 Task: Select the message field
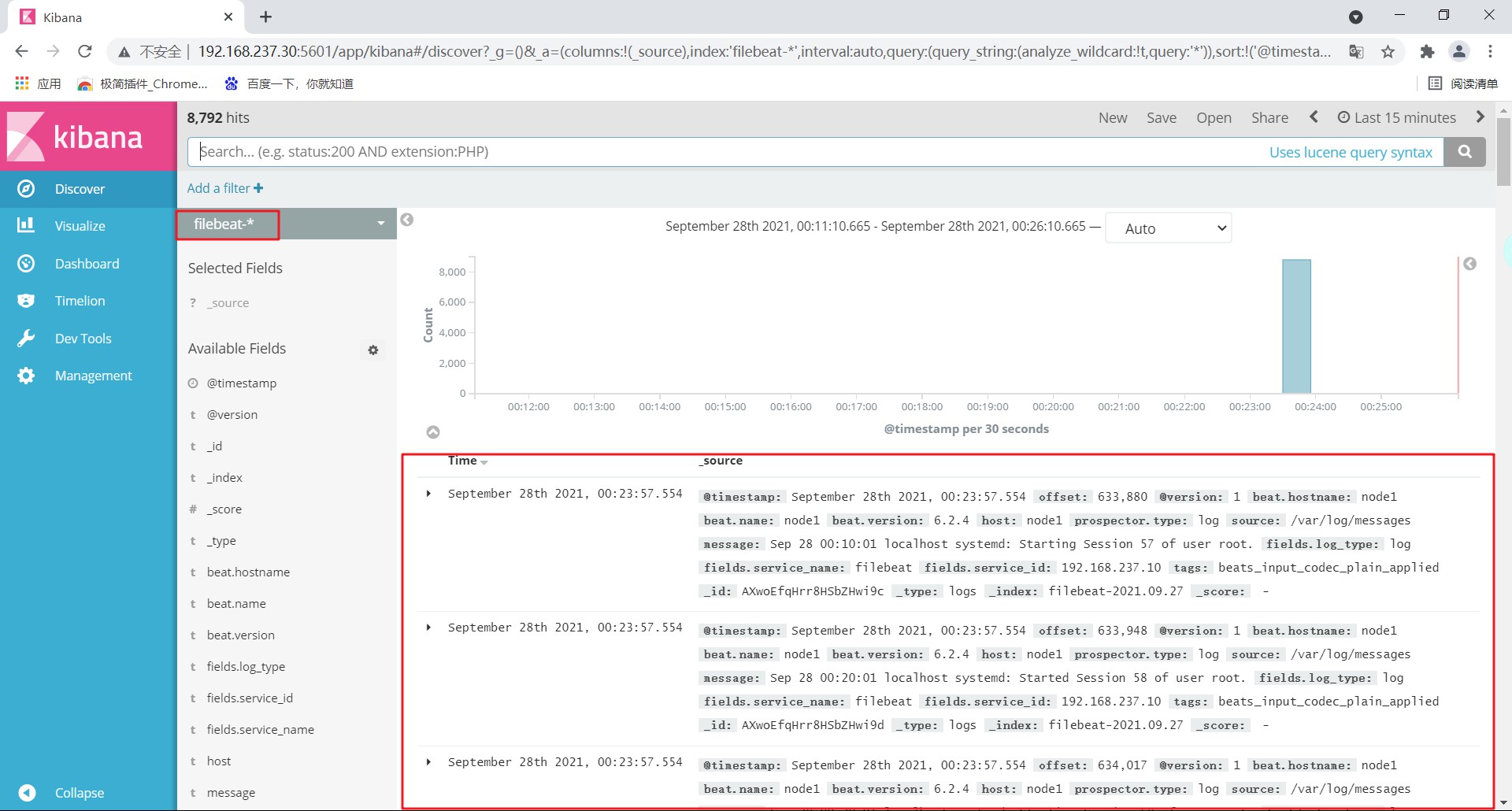tap(231, 793)
